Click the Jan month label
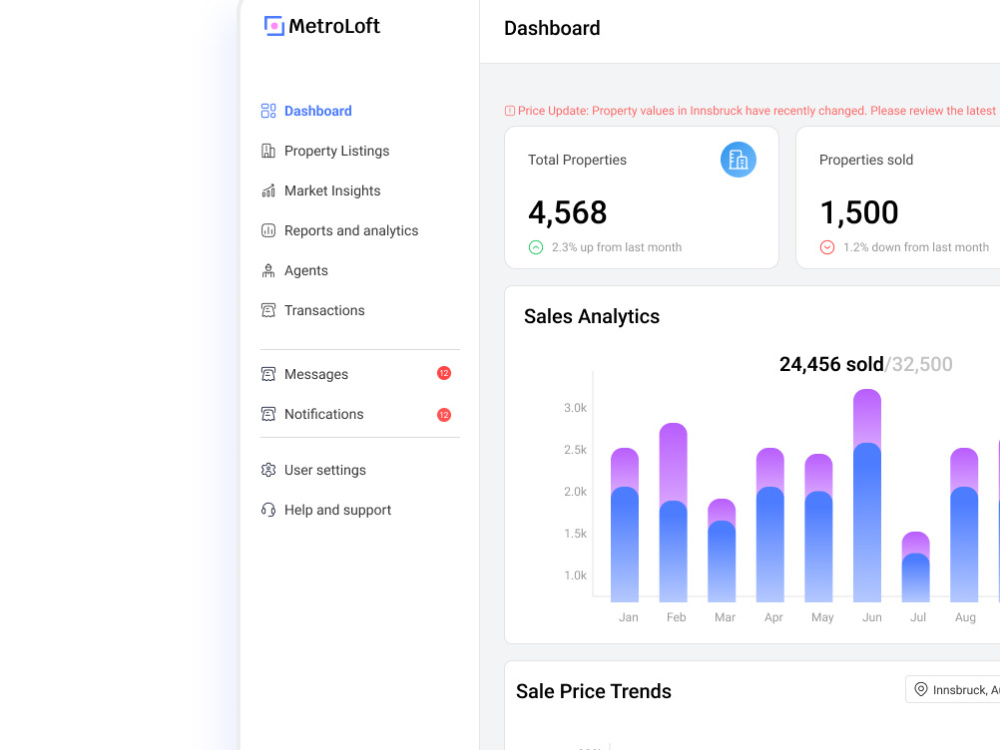 coord(628,617)
